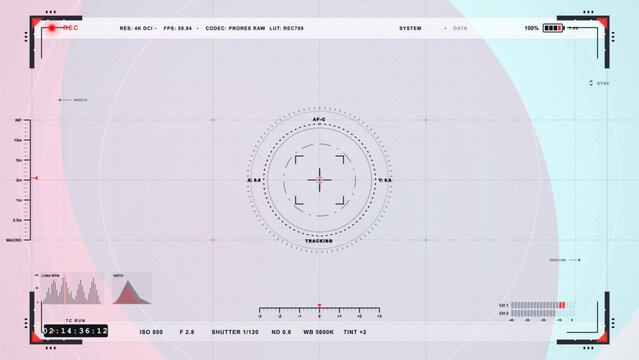Click the 1m mark on focus scale

tap(19, 200)
